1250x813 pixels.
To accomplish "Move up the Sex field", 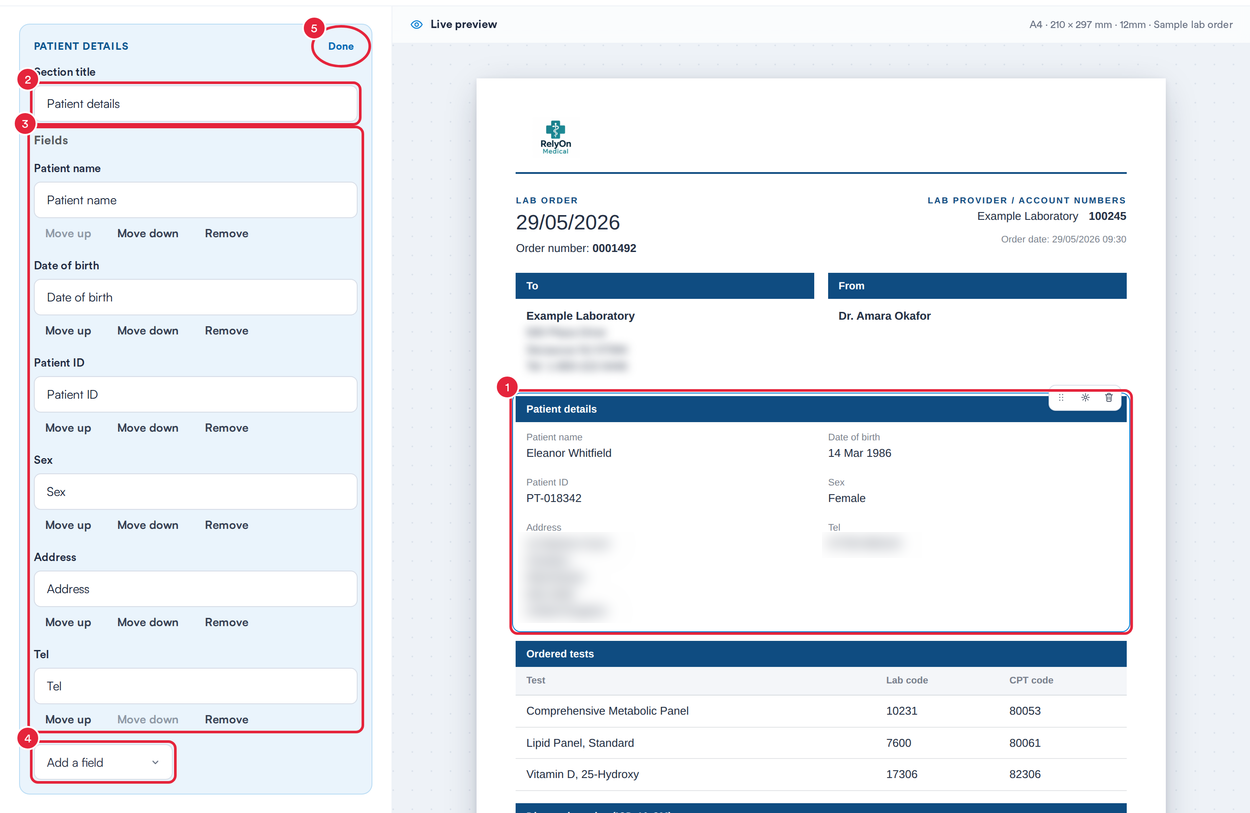I will point(68,525).
